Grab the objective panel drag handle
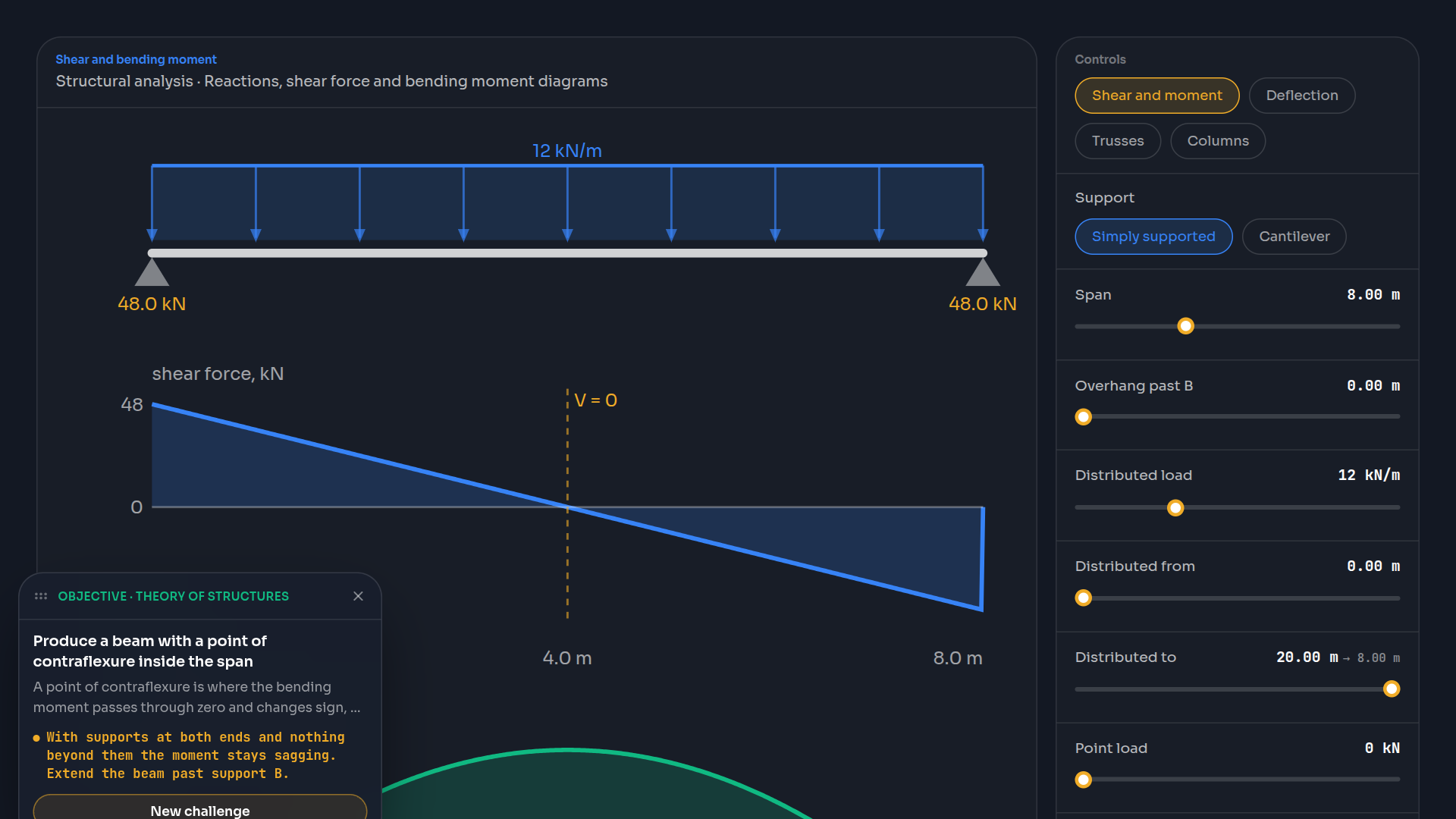Screen dimensions: 1456x819 (41, 596)
